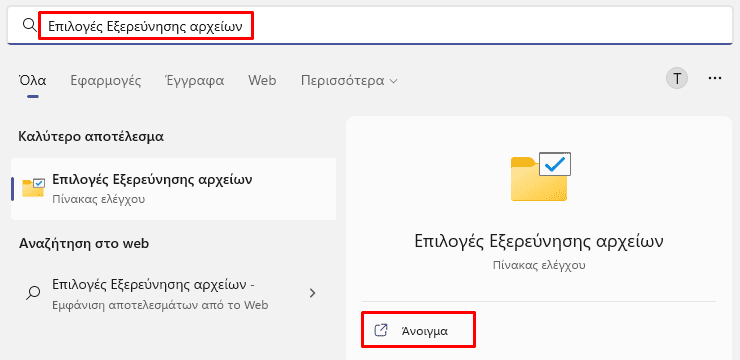Image resolution: width=740 pixels, height=360 pixels.
Task: Open the three-dot options menu
Action: click(715, 78)
